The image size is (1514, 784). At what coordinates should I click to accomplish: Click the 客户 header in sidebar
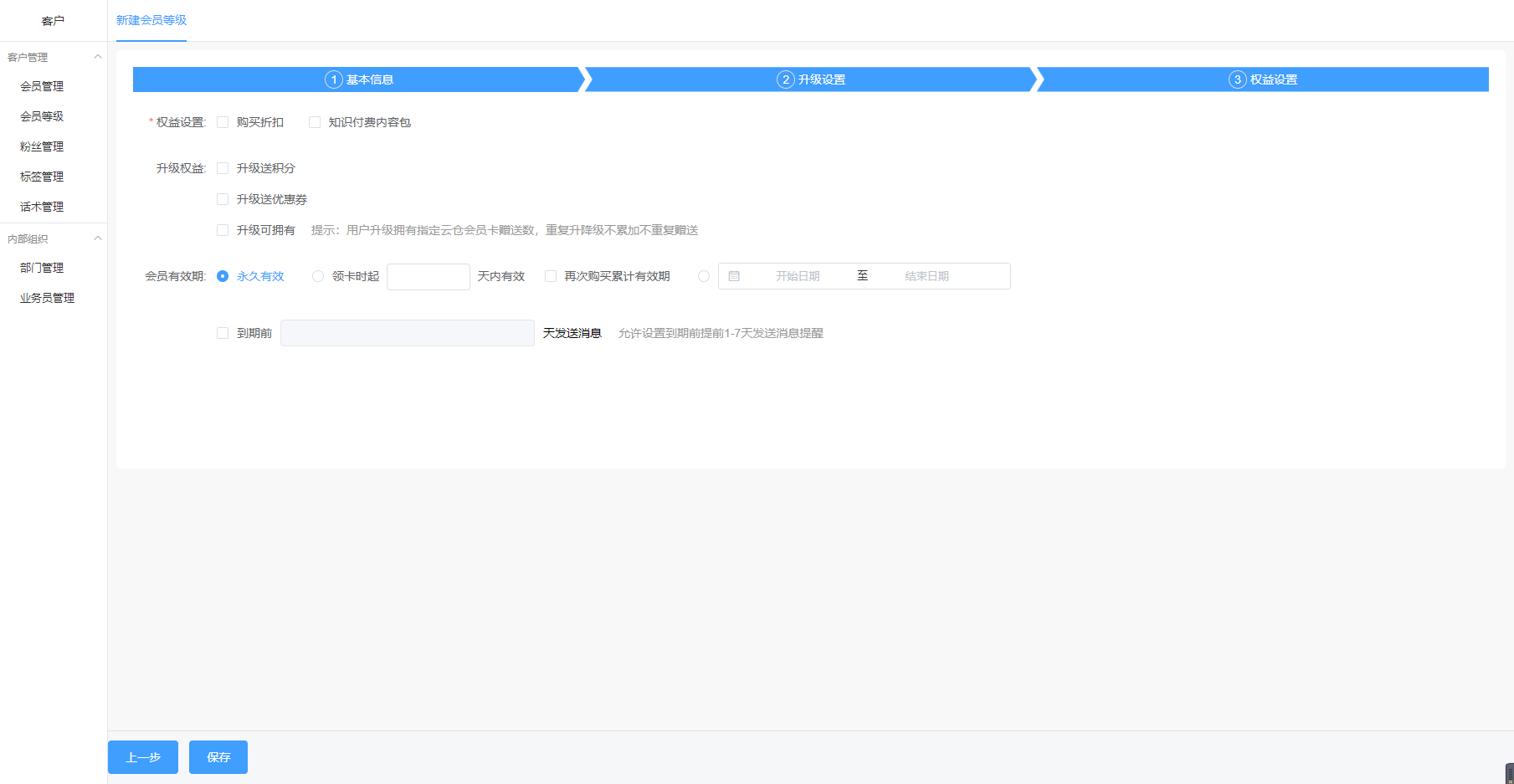(x=53, y=21)
